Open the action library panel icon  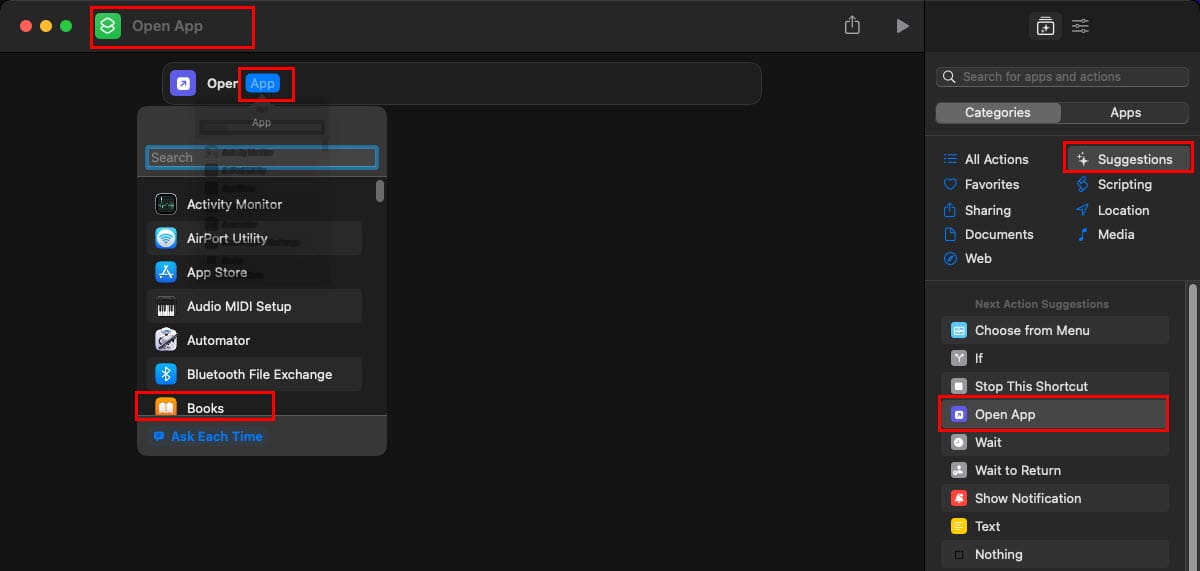(x=1045, y=26)
